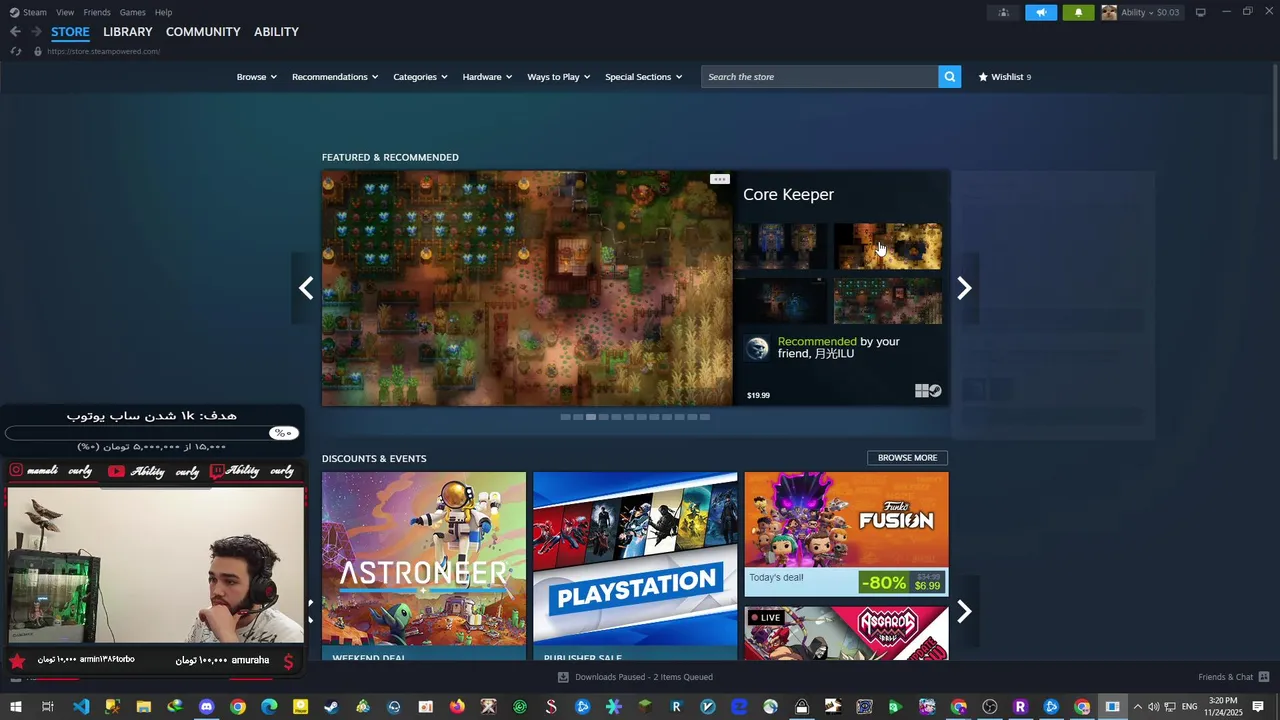This screenshot has height=720, width=1280.
Task: Click the profile avatar picture
Action: pos(1109,12)
